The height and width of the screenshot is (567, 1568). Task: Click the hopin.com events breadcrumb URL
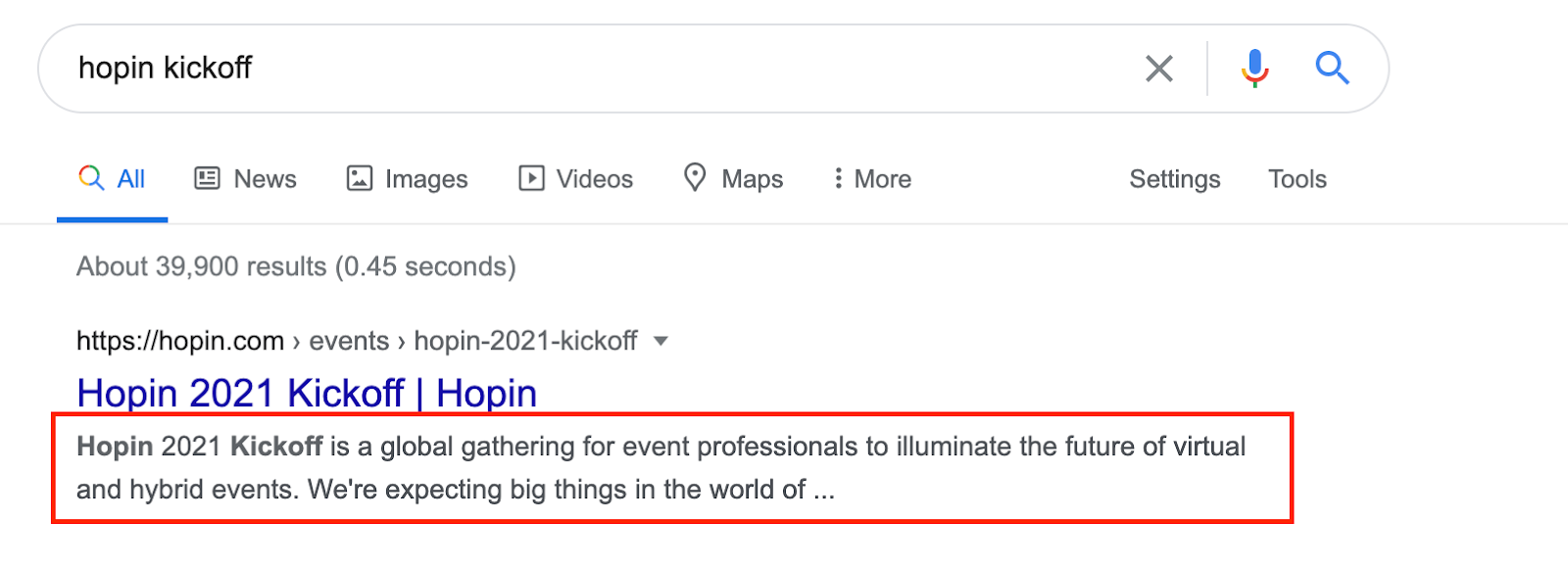point(357,341)
